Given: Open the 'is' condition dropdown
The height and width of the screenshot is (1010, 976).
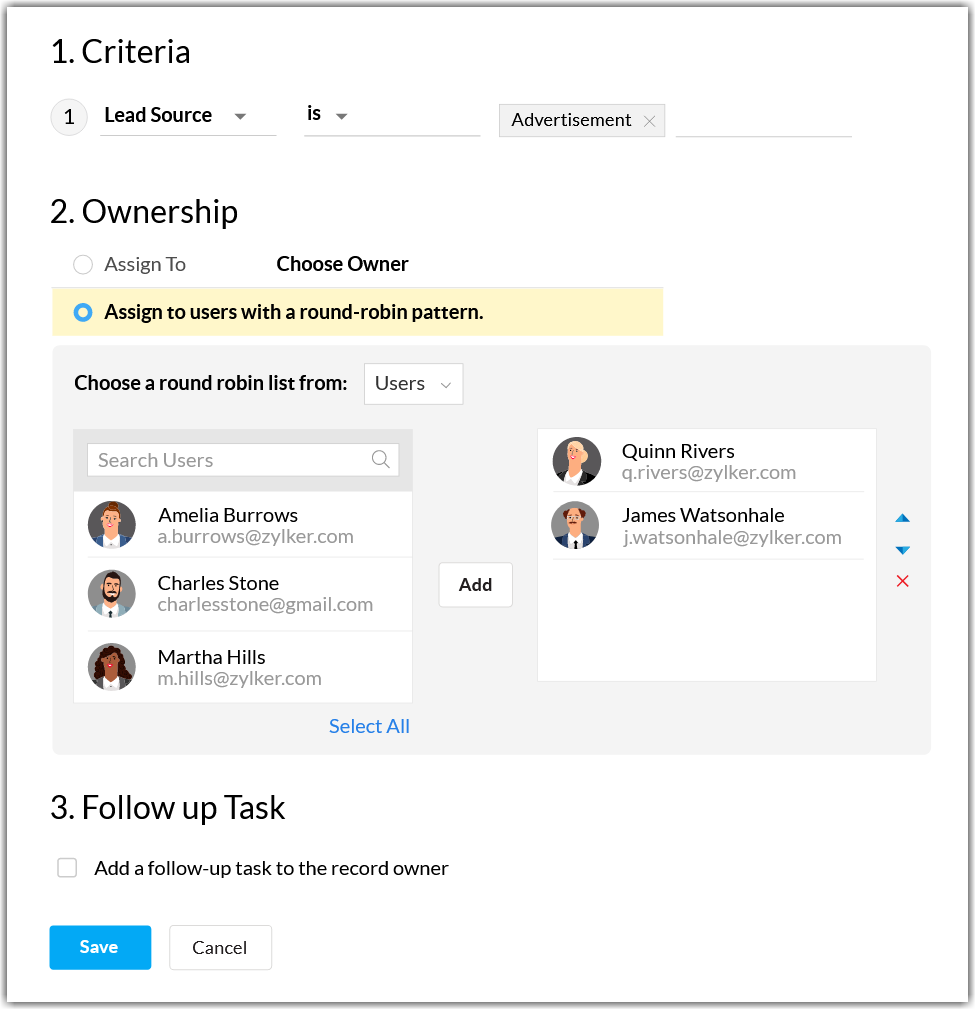Looking at the screenshot, I should click(392, 117).
